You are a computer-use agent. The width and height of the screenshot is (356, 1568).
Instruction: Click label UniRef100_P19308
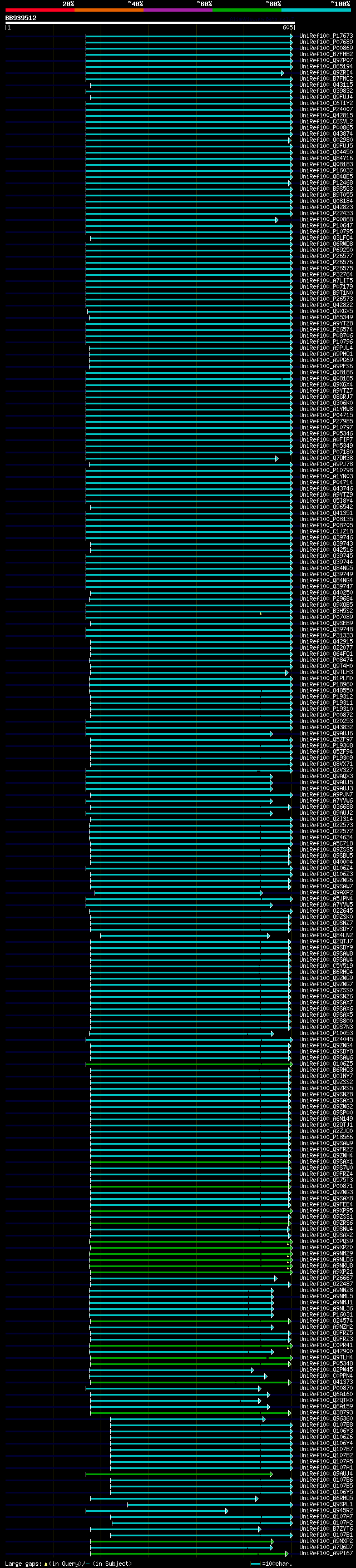pyautogui.click(x=325, y=746)
